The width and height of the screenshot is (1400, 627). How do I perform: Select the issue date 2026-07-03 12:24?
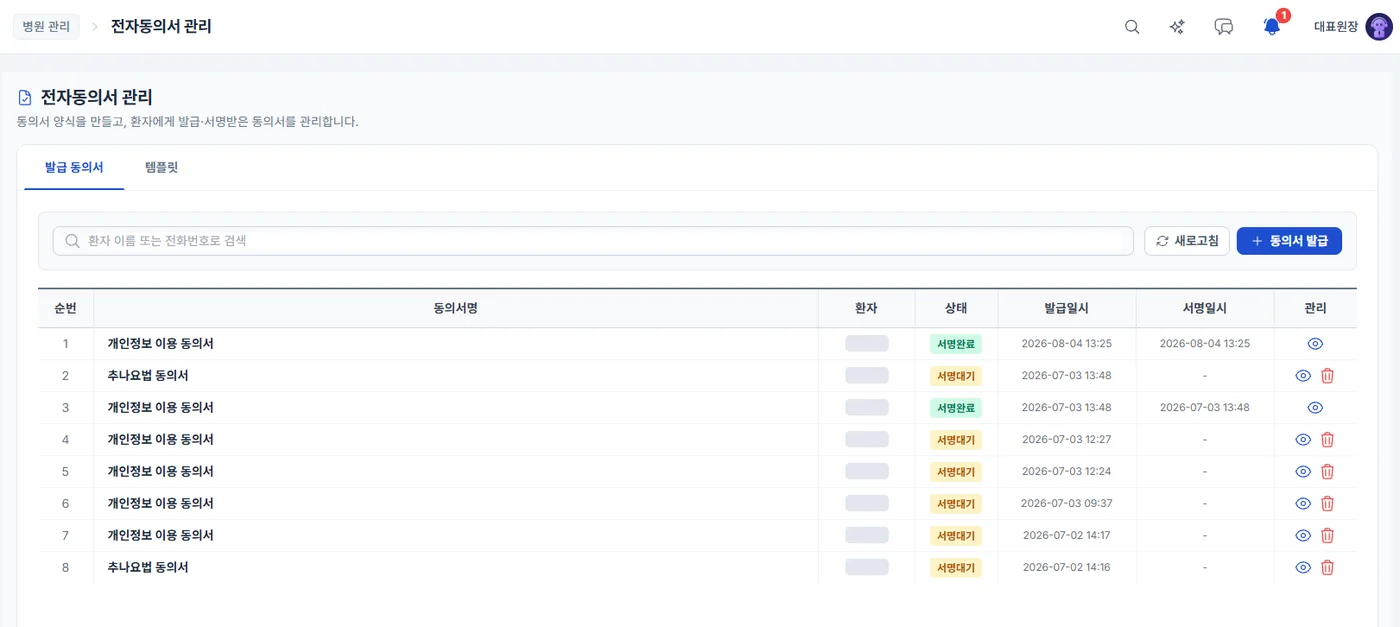[x=1067, y=472]
